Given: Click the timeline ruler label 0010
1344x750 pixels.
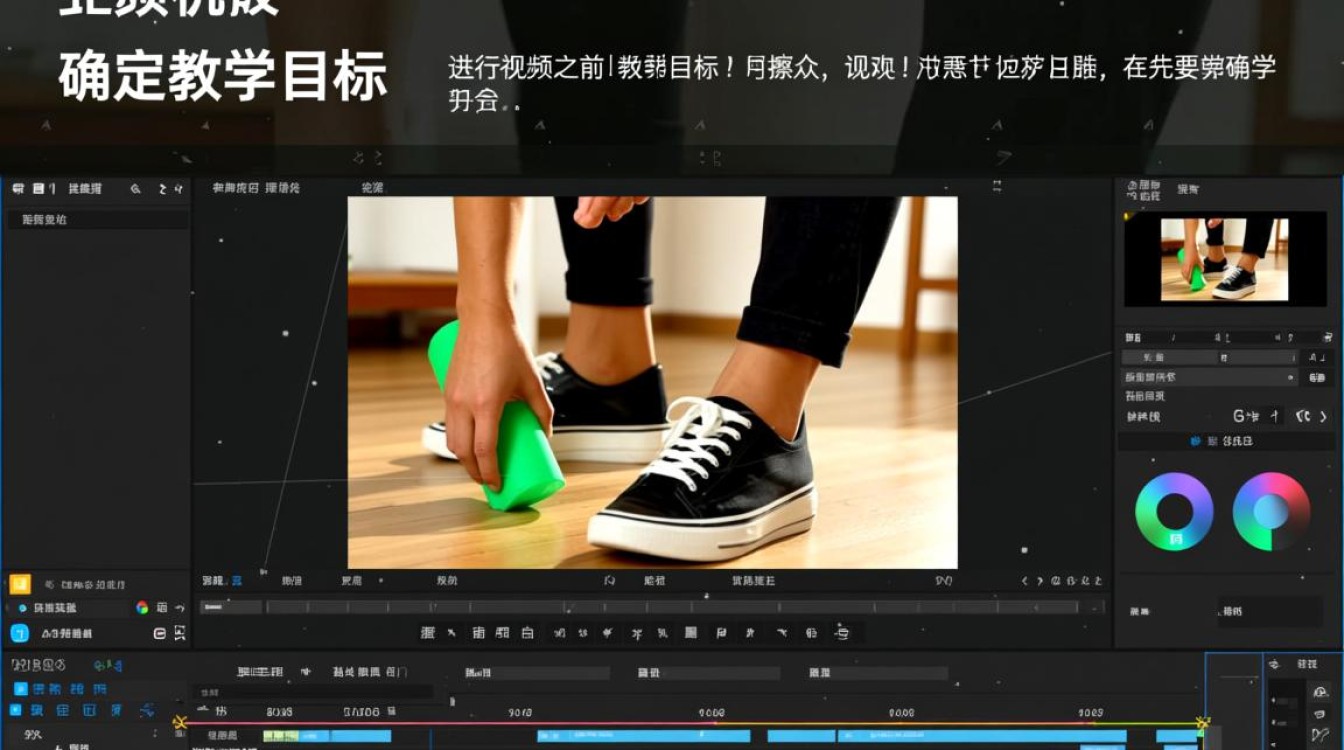Looking at the screenshot, I should [520, 713].
